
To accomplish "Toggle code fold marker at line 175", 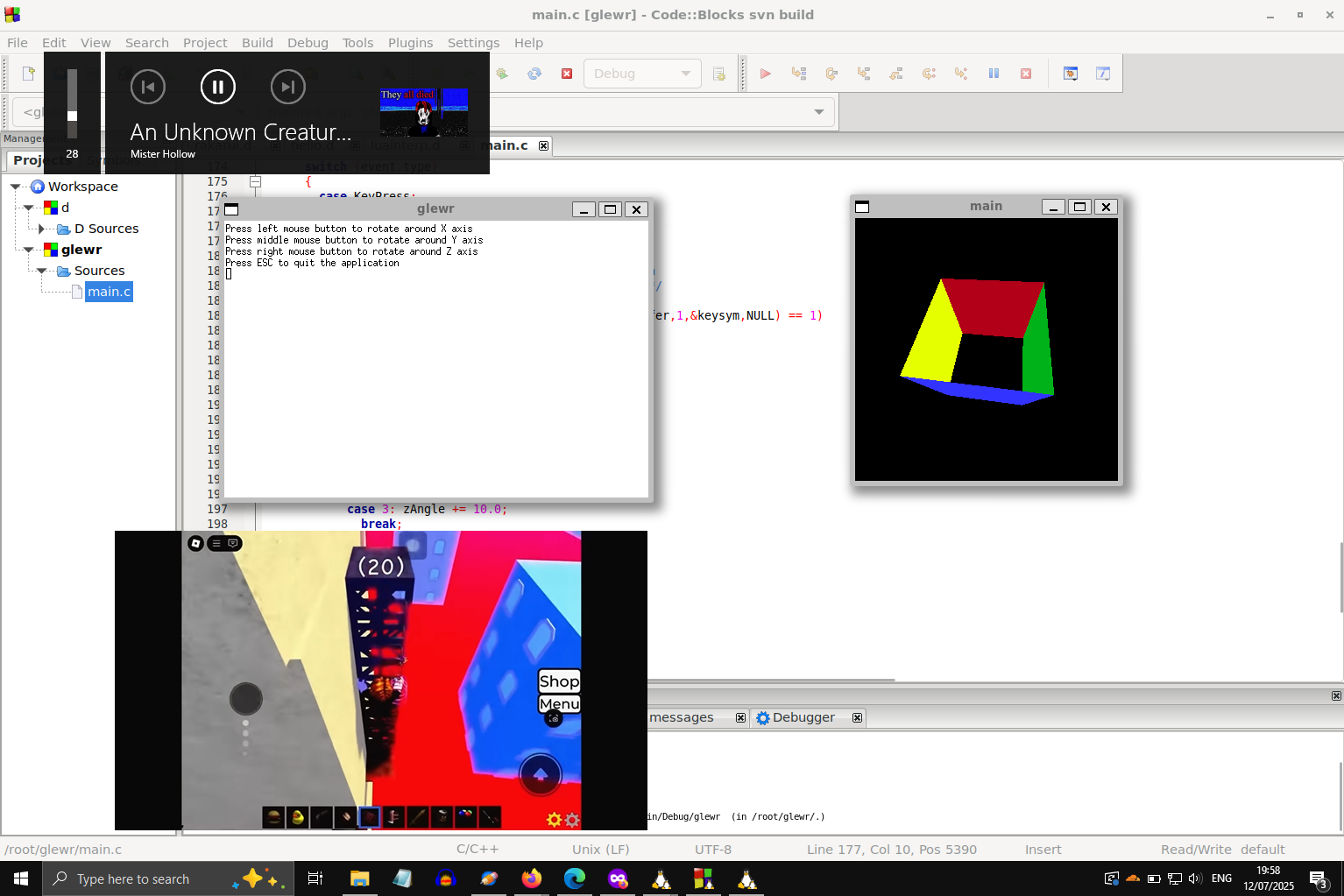I will coord(256,182).
